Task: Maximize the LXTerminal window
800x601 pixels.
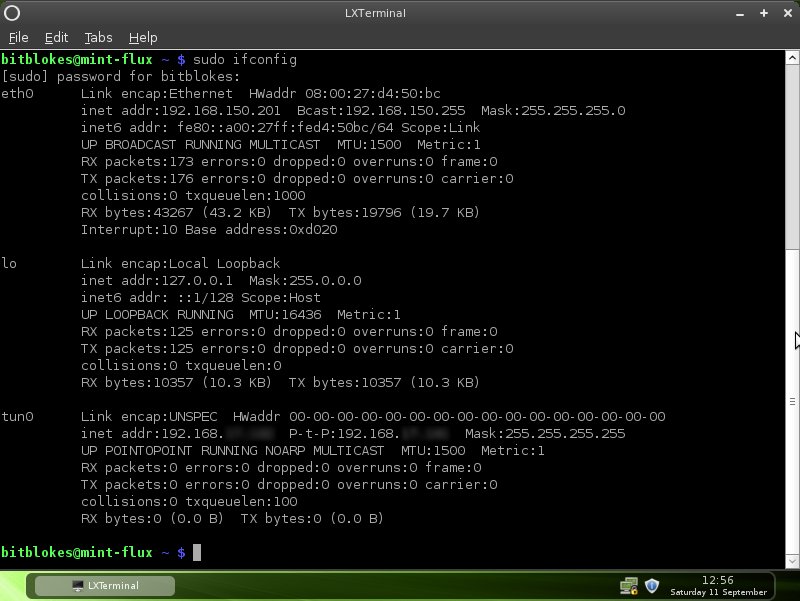Action: coord(764,13)
